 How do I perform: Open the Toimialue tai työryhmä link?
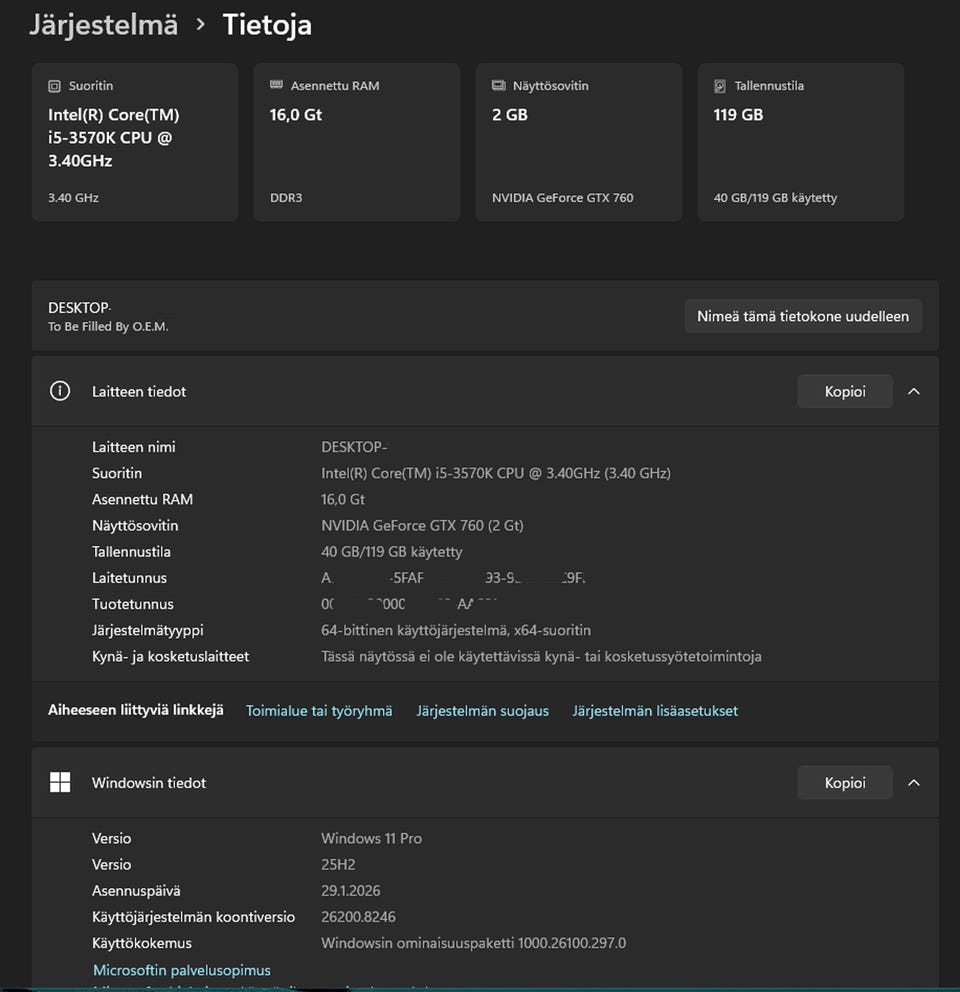(x=319, y=711)
